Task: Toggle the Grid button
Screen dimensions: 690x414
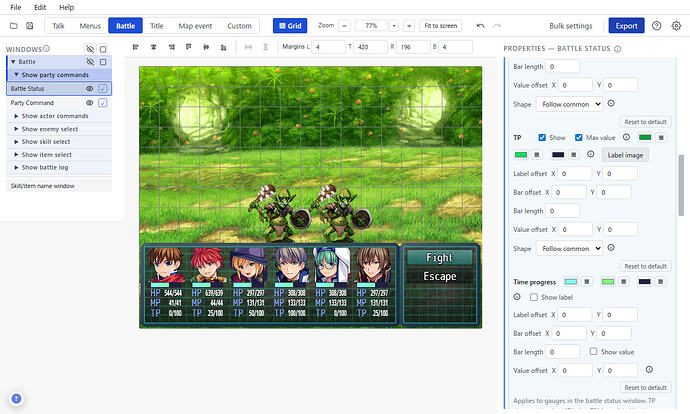Action: [290, 26]
